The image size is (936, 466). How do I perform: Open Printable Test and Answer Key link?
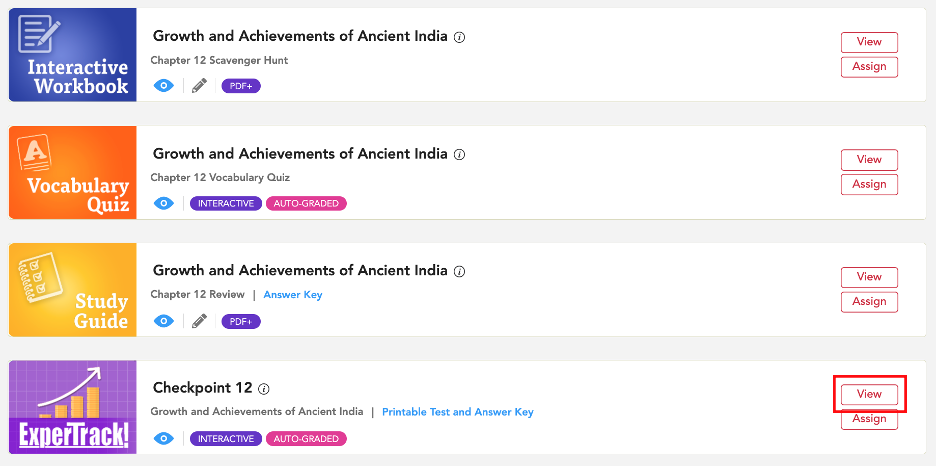458,412
